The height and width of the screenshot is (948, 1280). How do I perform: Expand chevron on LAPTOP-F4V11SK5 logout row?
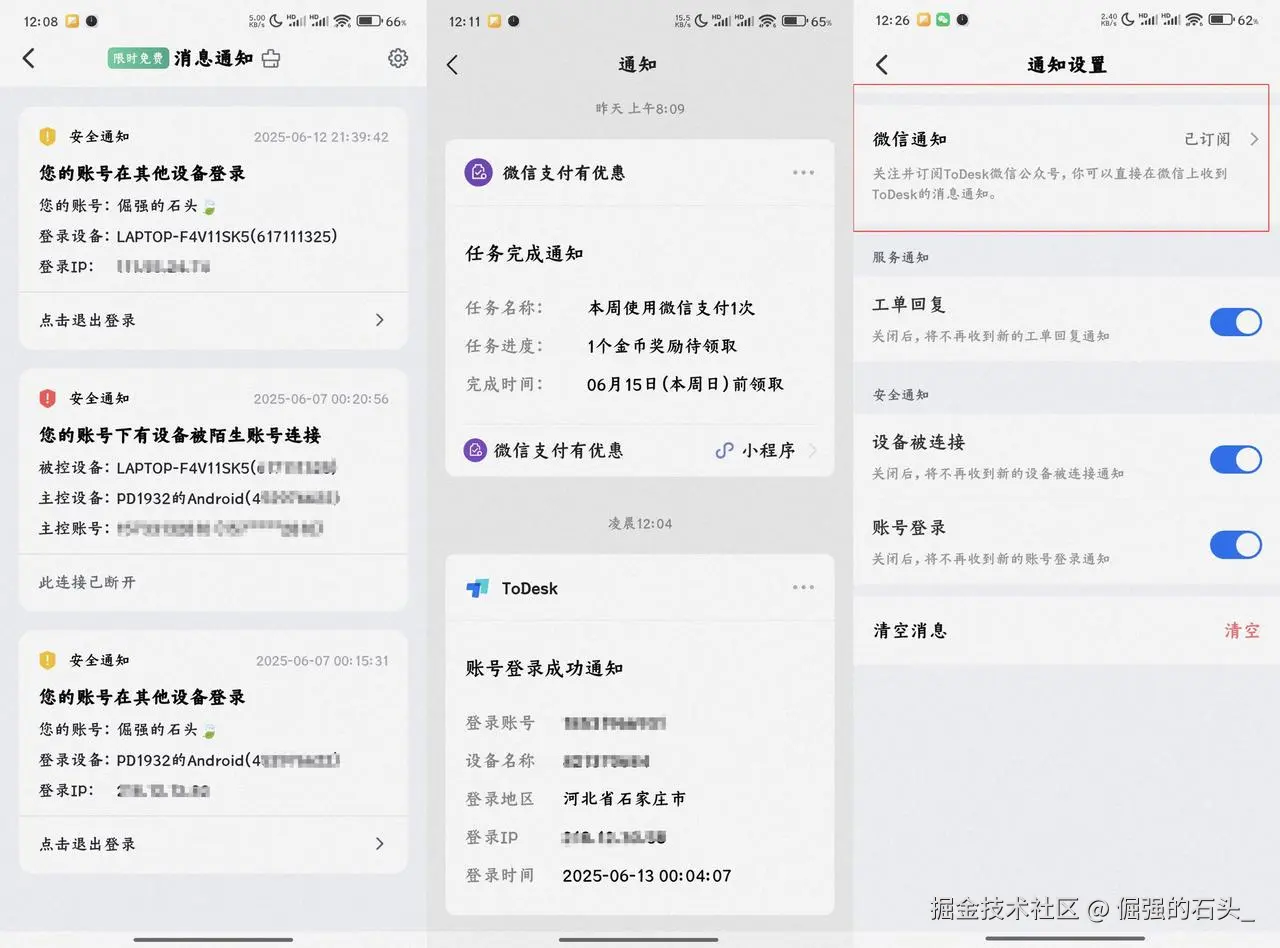379,320
